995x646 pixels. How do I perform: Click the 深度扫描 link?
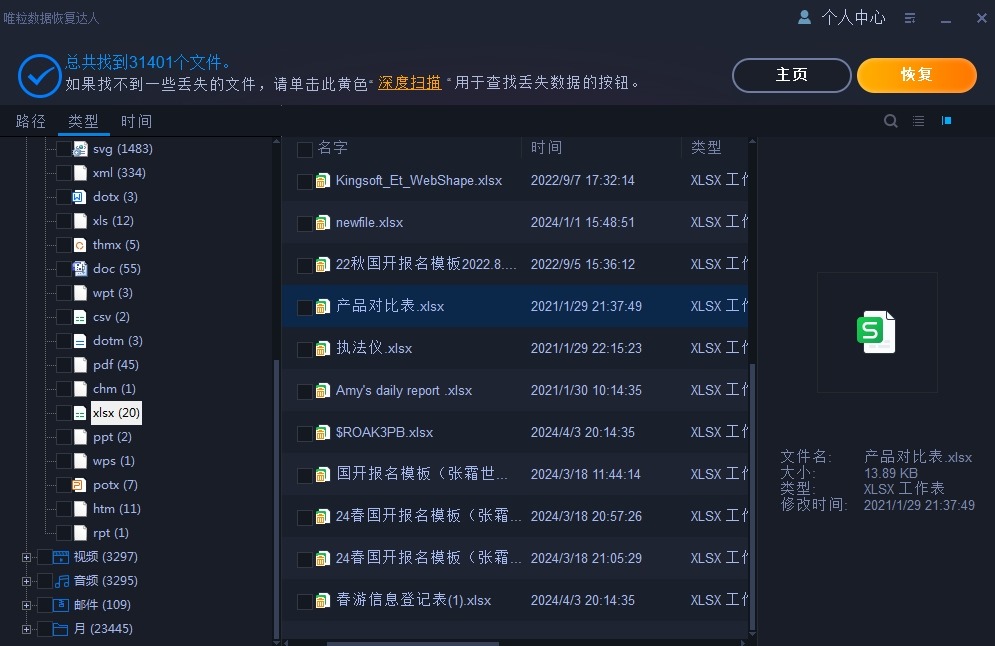pos(409,83)
